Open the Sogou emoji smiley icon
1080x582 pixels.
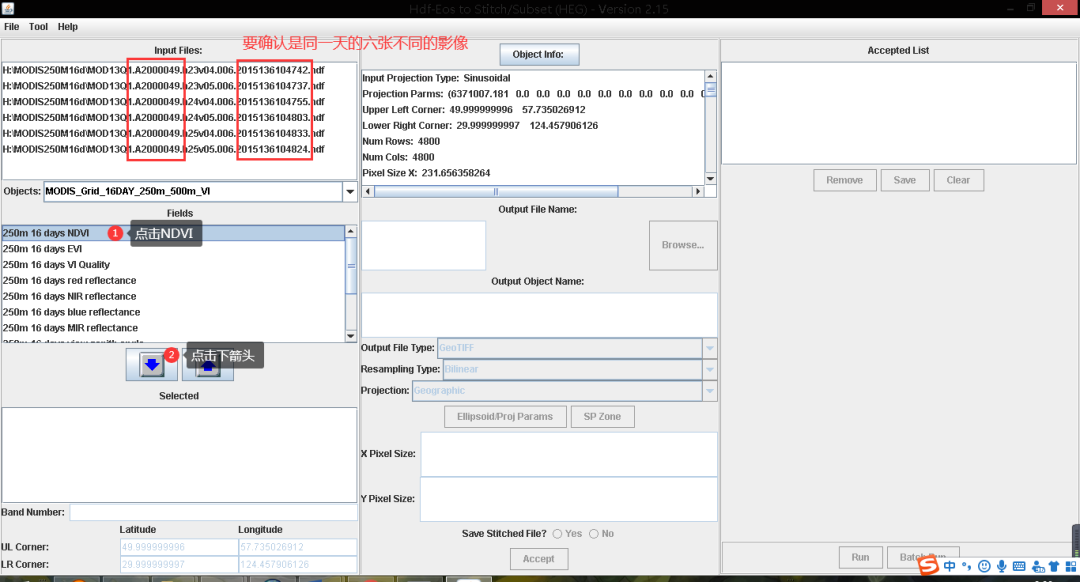984,566
